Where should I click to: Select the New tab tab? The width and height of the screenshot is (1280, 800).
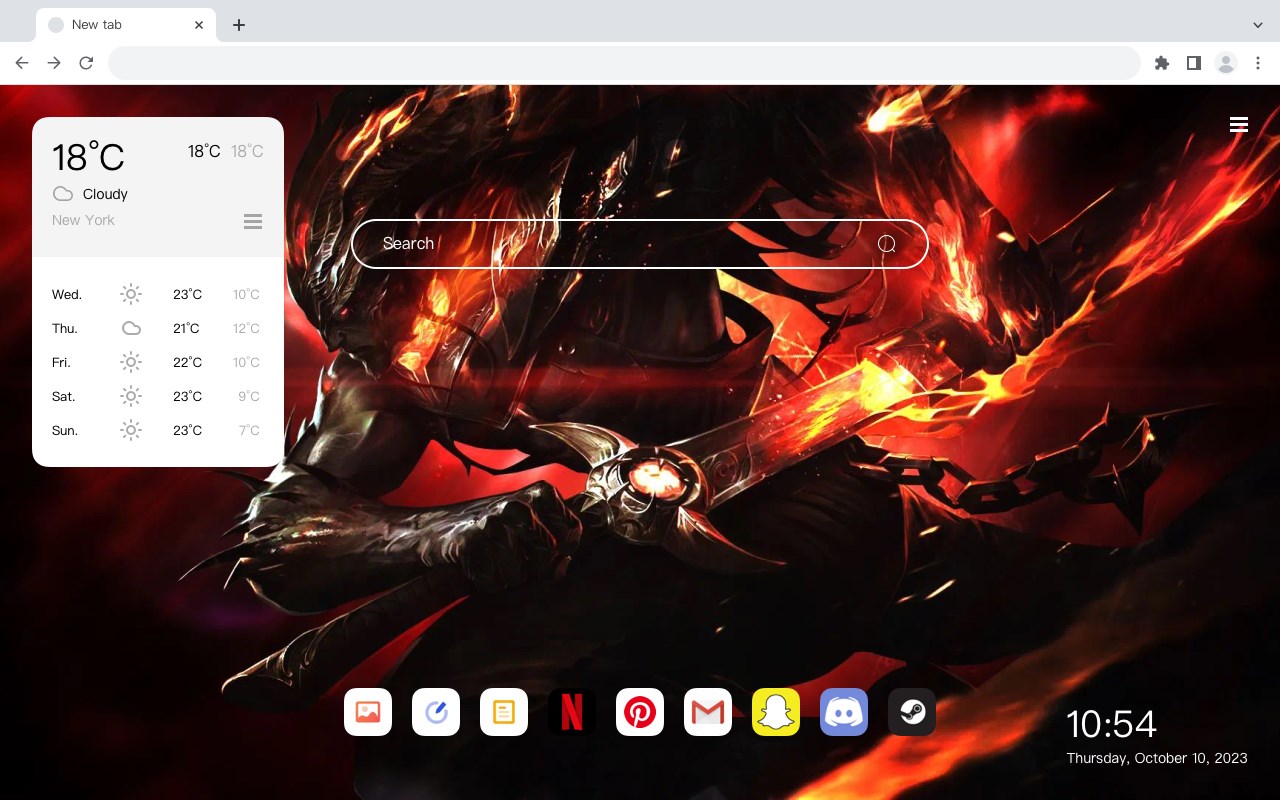(126, 25)
